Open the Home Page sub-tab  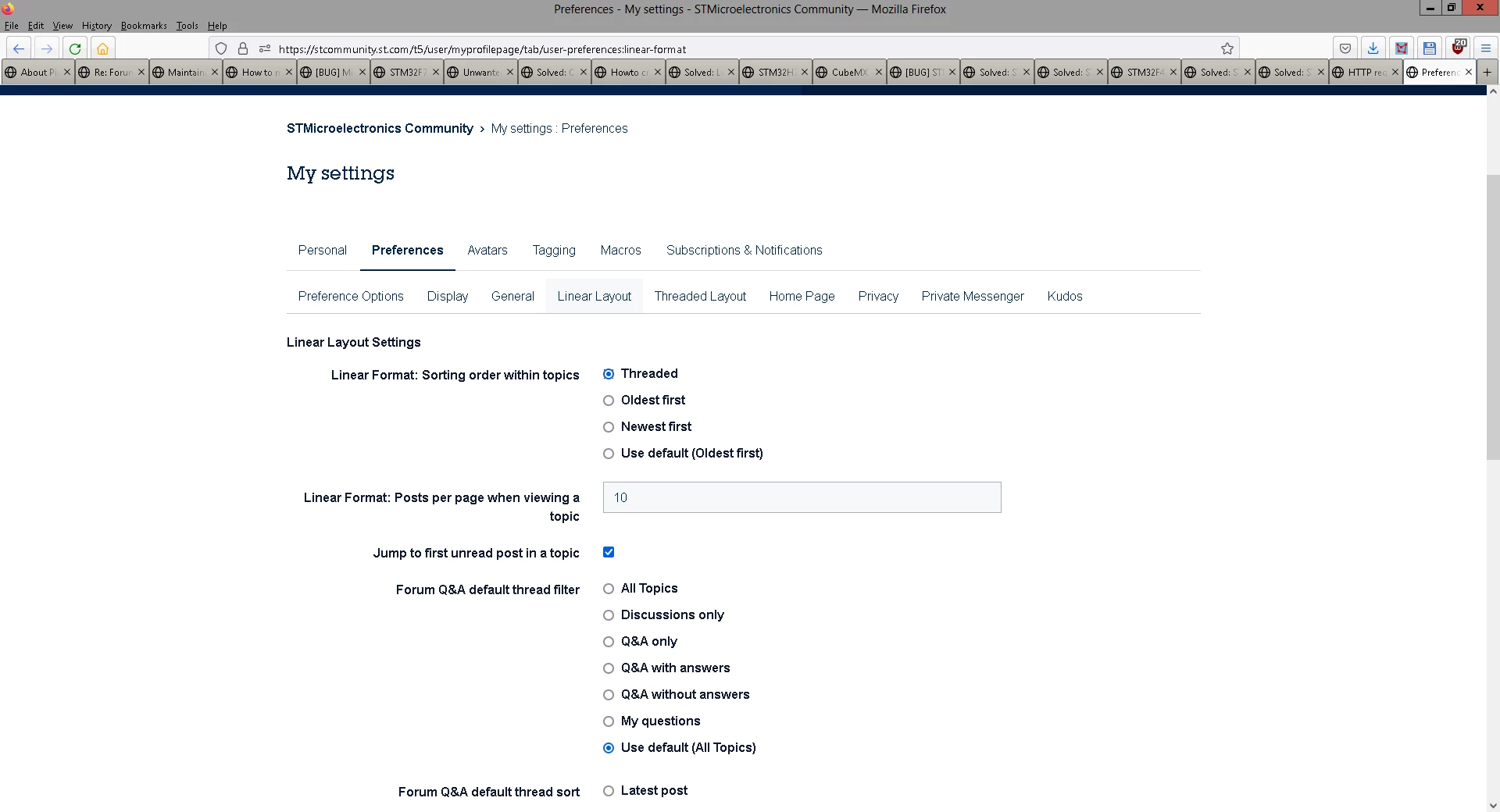[802, 296]
